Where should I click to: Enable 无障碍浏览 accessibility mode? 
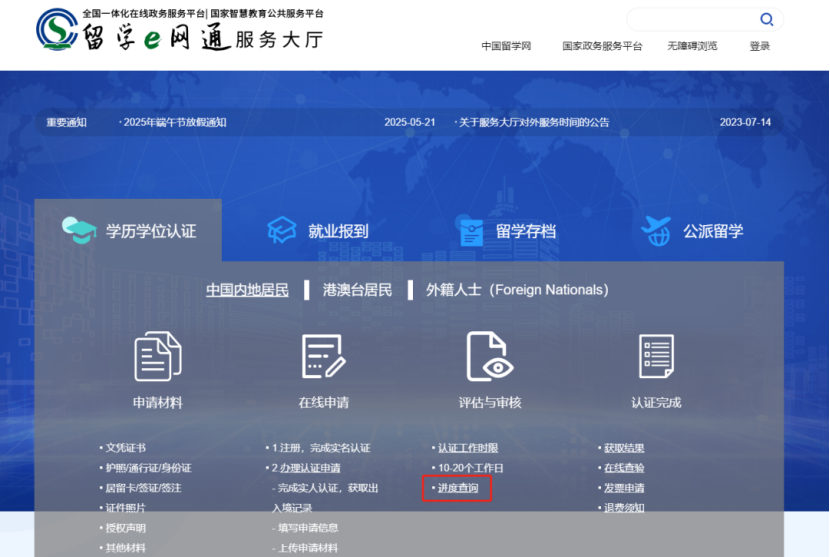692,46
